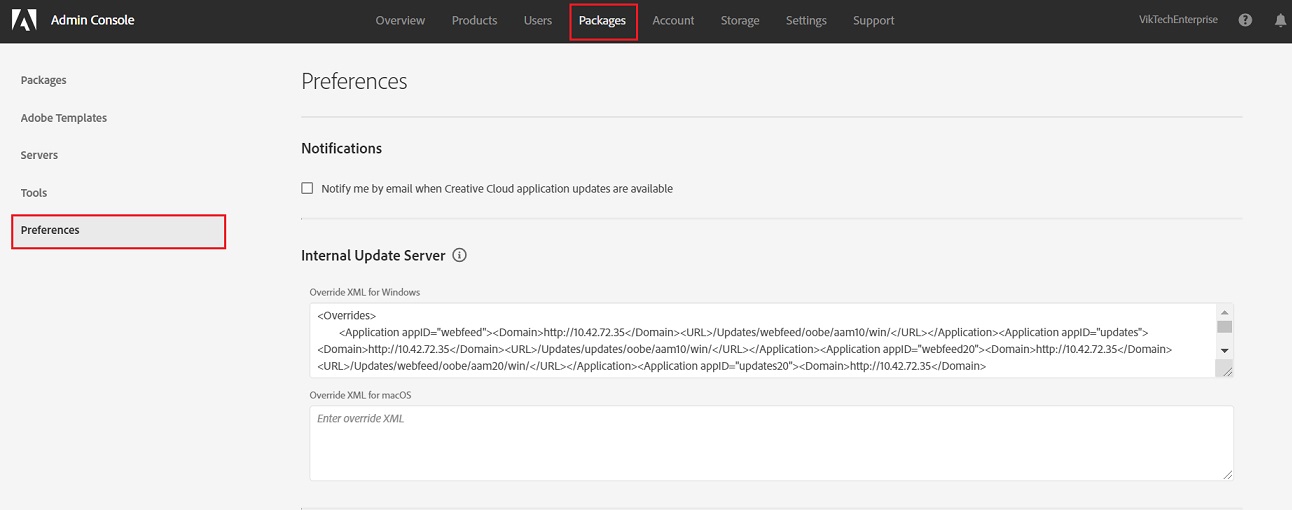Screen dimensions: 1292x510
Task: Open the Users tab
Action: point(538,20)
